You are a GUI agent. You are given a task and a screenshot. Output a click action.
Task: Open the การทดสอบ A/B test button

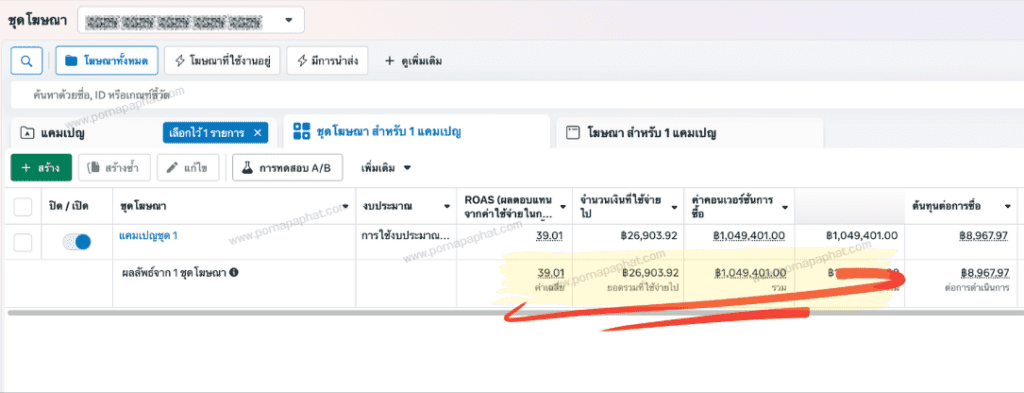coord(287,168)
